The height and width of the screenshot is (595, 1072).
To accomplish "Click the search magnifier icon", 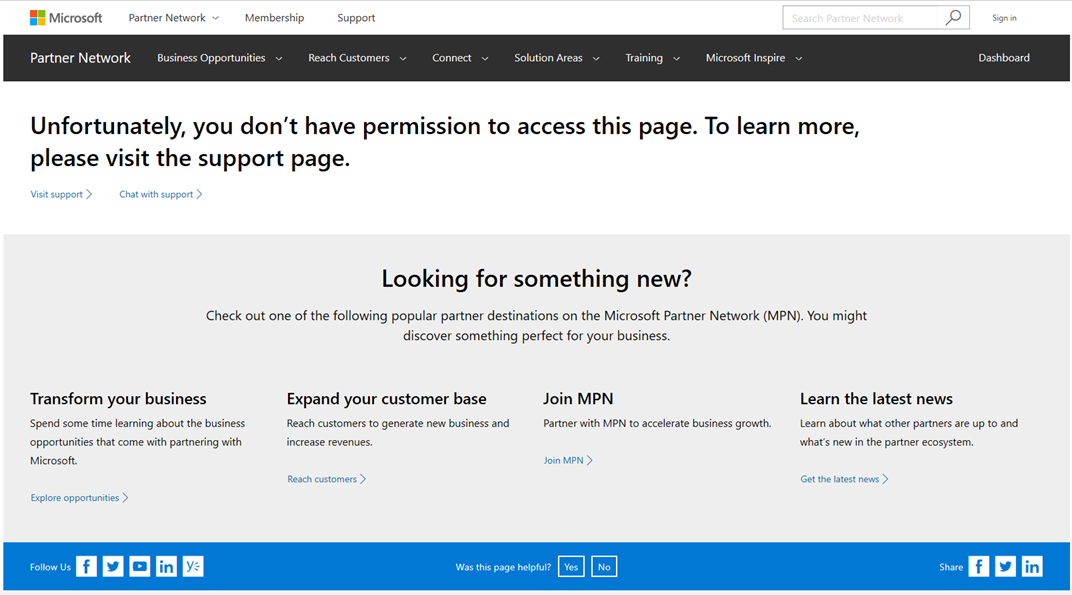I will click(953, 18).
